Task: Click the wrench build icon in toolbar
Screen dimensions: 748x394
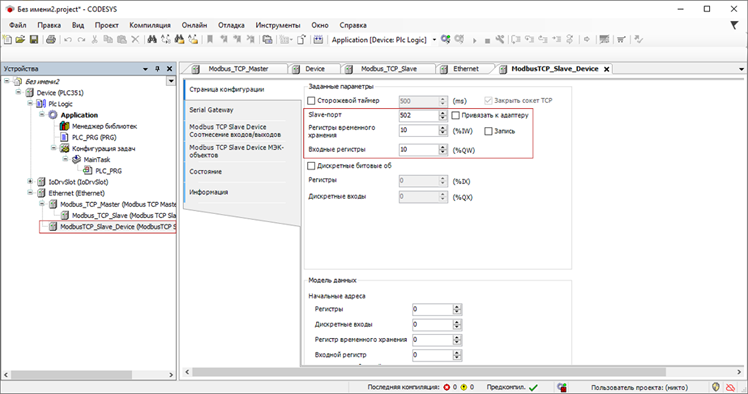Action: (499, 40)
